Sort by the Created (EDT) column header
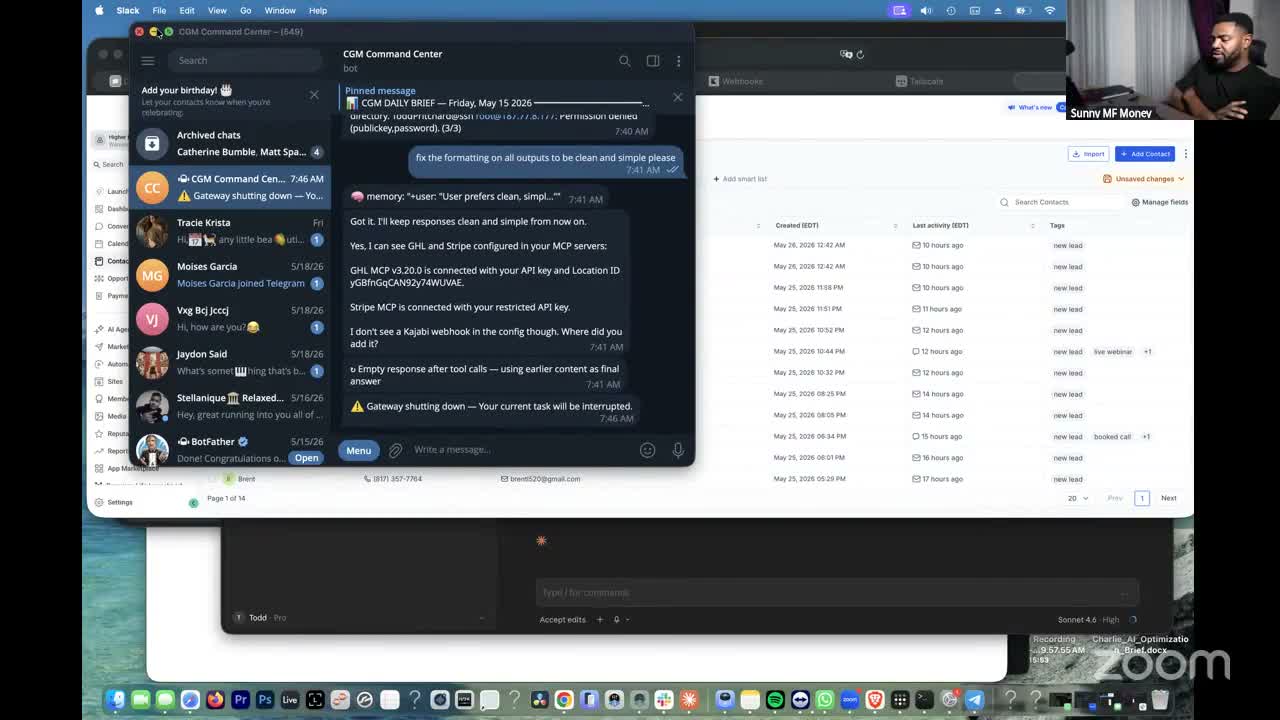This screenshot has width=1280, height=720. tap(797, 225)
